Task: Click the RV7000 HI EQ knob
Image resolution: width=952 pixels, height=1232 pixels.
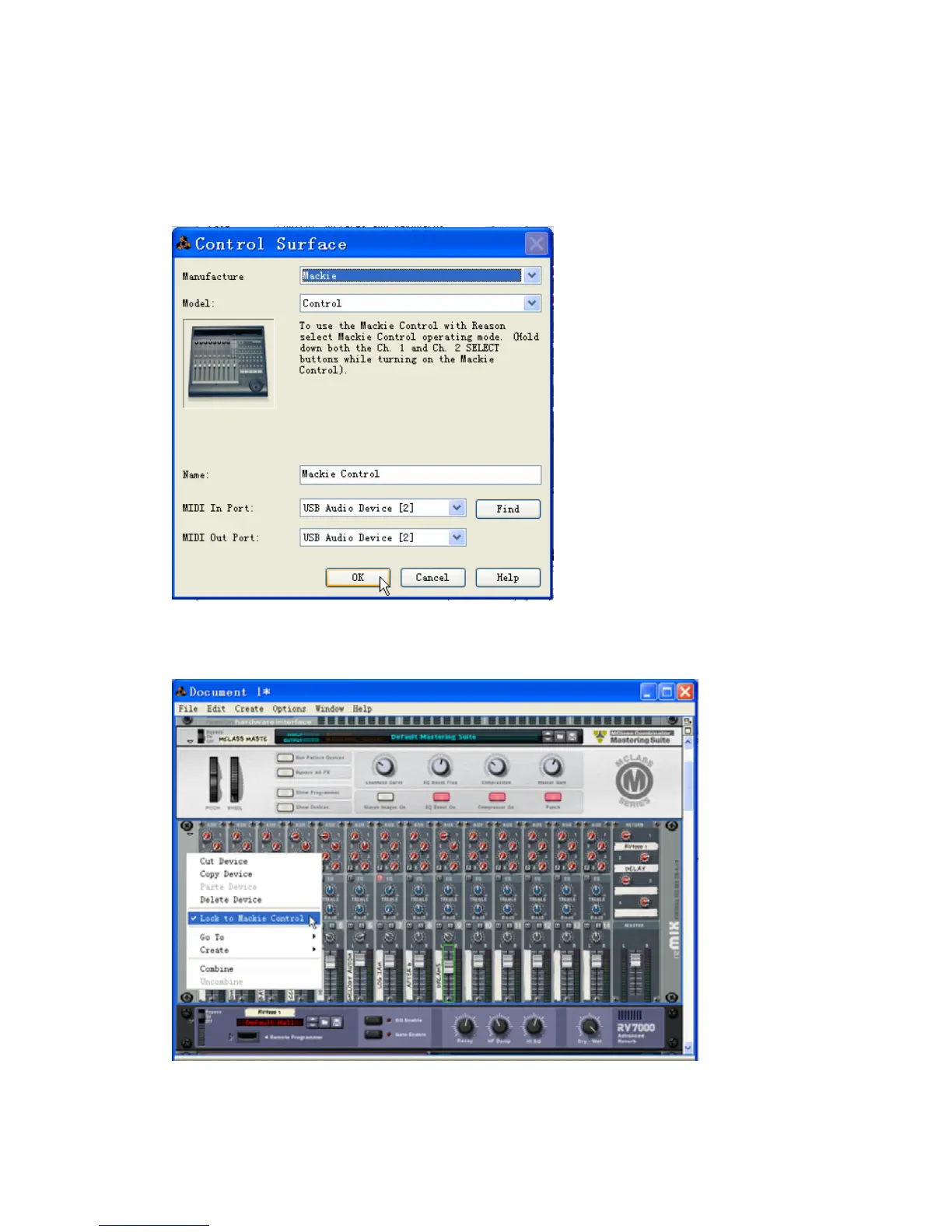Action: point(534,1026)
